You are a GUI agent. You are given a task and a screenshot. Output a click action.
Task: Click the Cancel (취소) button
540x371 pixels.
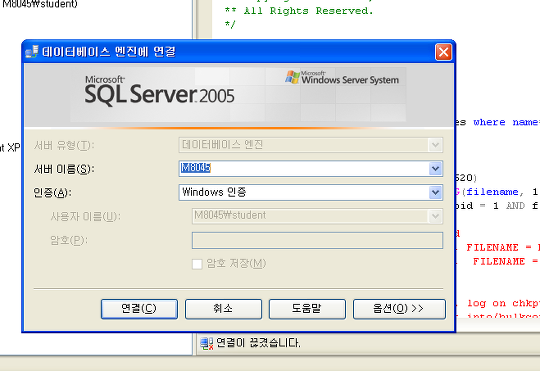point(223,309)
